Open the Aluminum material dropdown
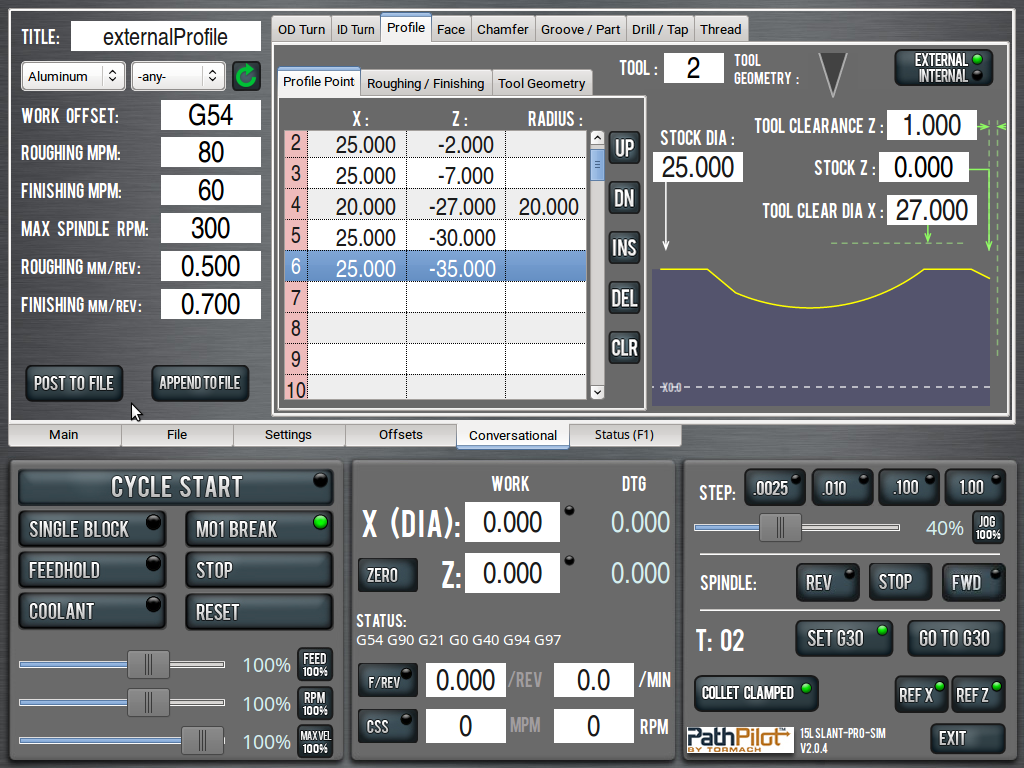Image resolution: width=1024 pixels, height=768 pixels. tap(72, 76)
